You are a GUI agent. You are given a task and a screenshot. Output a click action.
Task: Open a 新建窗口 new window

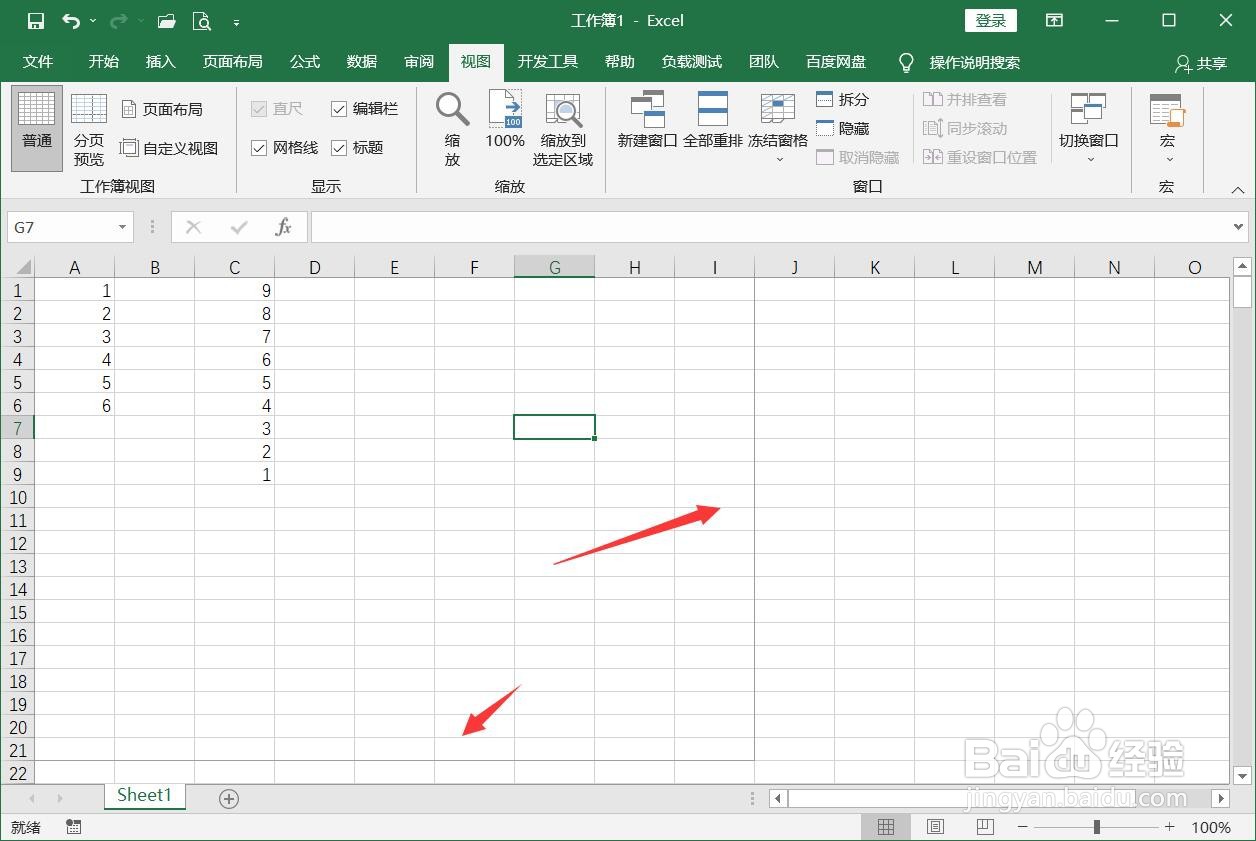647,120
